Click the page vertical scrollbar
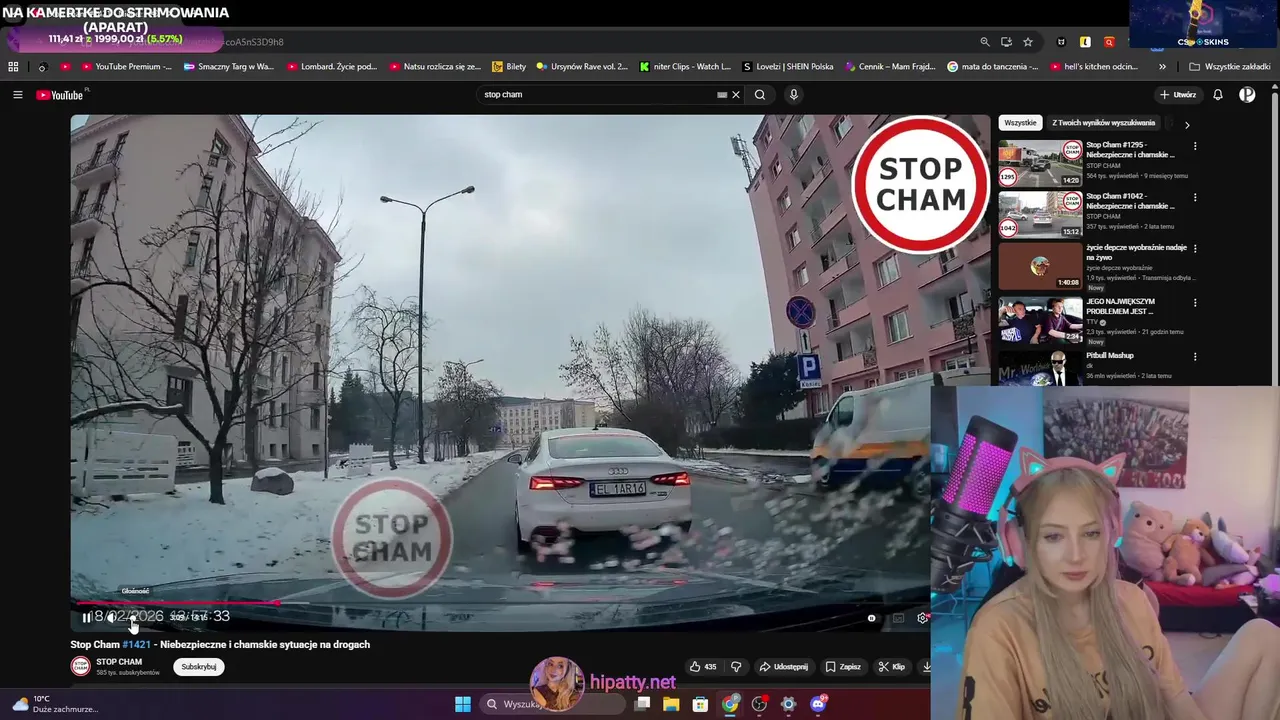The width and height of the screenshot is (1280, 720). click(x=1275, y=240)
